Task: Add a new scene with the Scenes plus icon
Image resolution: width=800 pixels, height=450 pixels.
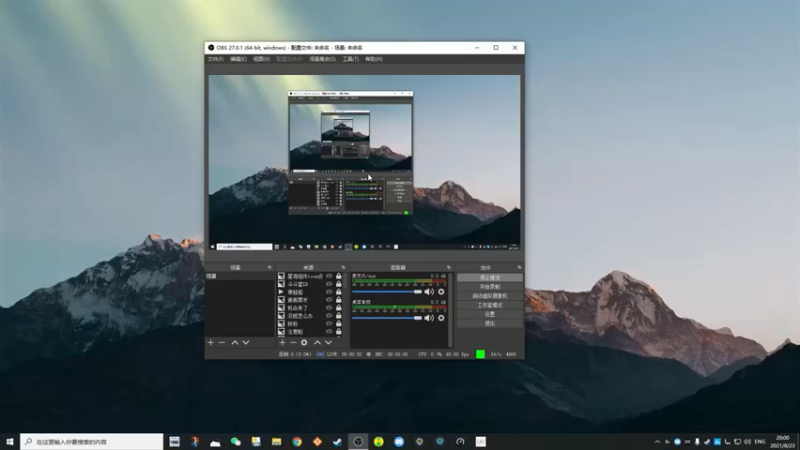Action: point(211,342)
